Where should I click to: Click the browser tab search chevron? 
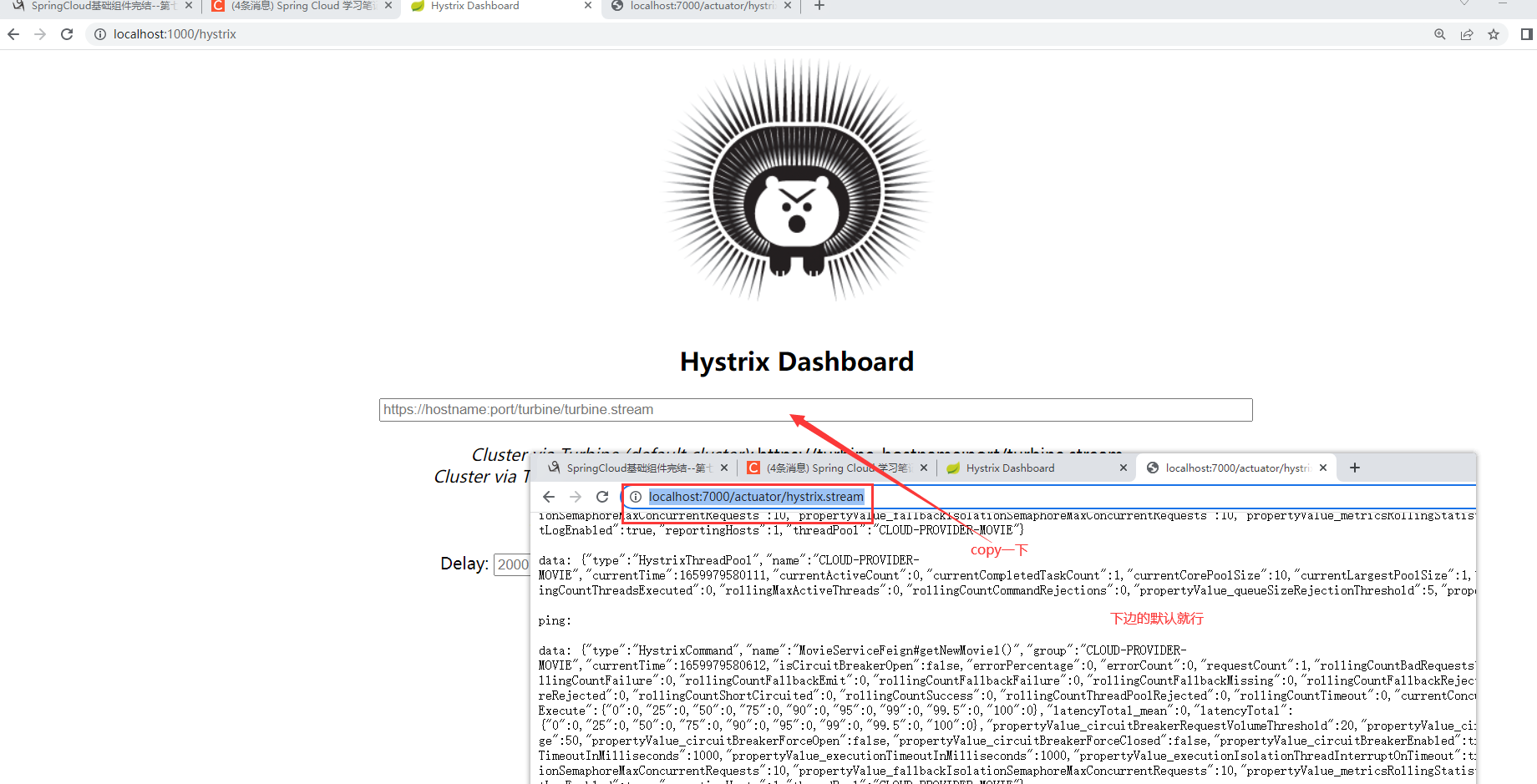point(1464,4)
